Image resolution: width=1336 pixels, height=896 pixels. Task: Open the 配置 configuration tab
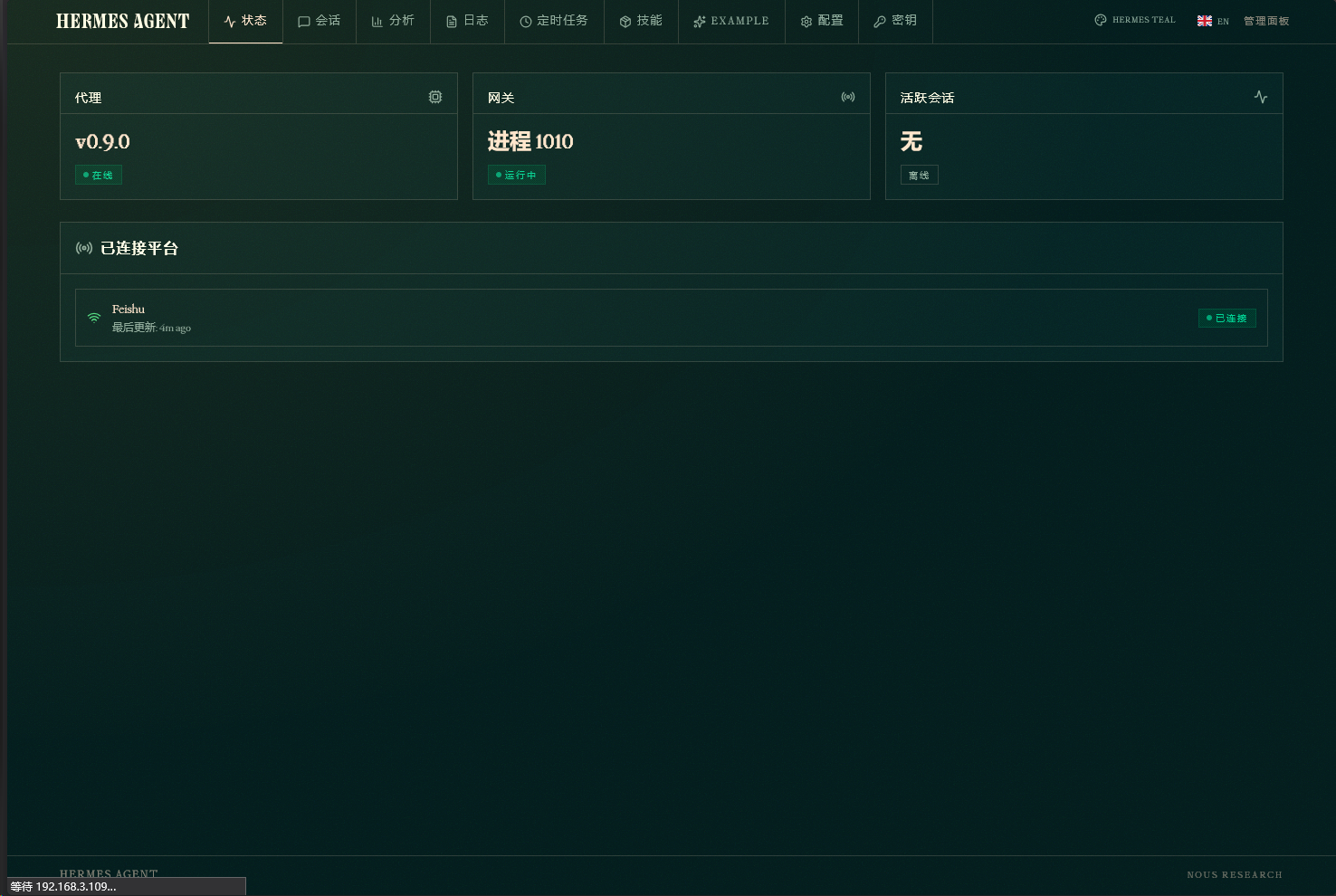(x=822, y=21)
